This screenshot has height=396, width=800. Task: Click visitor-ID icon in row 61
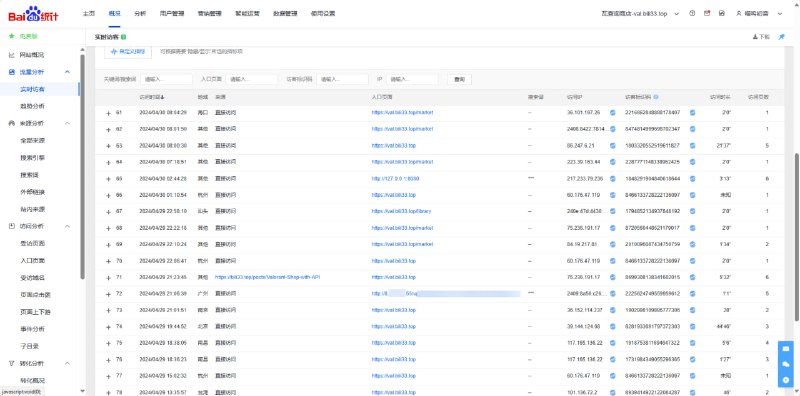click(692, 112)
